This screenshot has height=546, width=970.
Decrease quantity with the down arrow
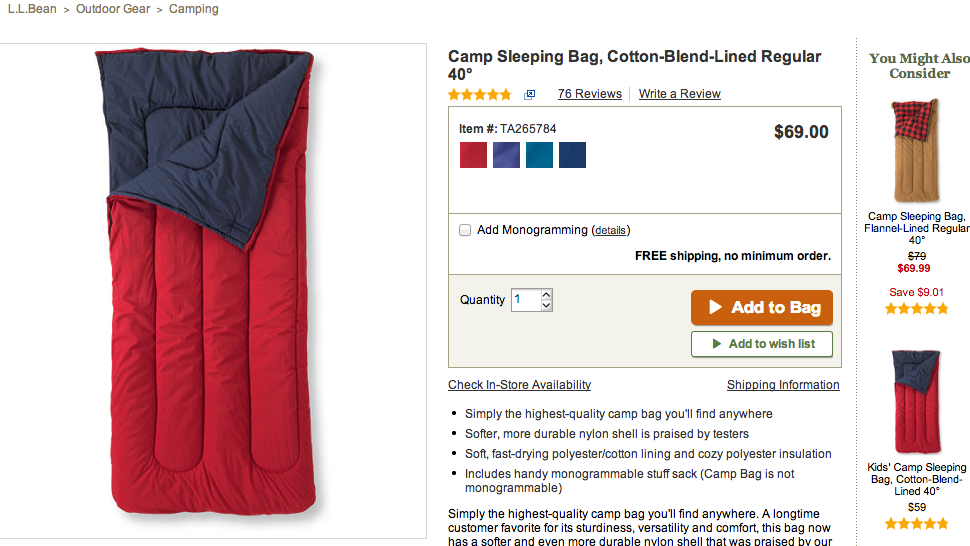point(546,305)
